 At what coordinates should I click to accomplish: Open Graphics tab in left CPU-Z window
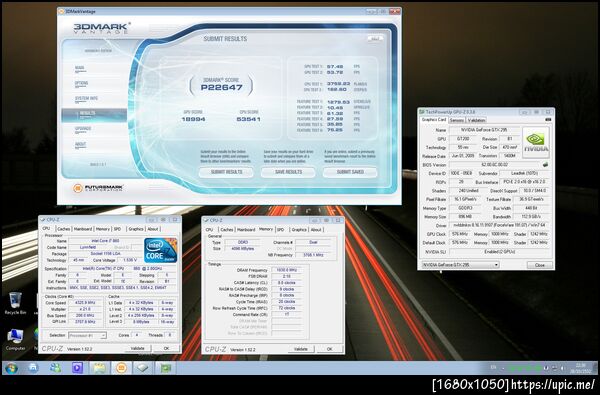tap(136, 229)
